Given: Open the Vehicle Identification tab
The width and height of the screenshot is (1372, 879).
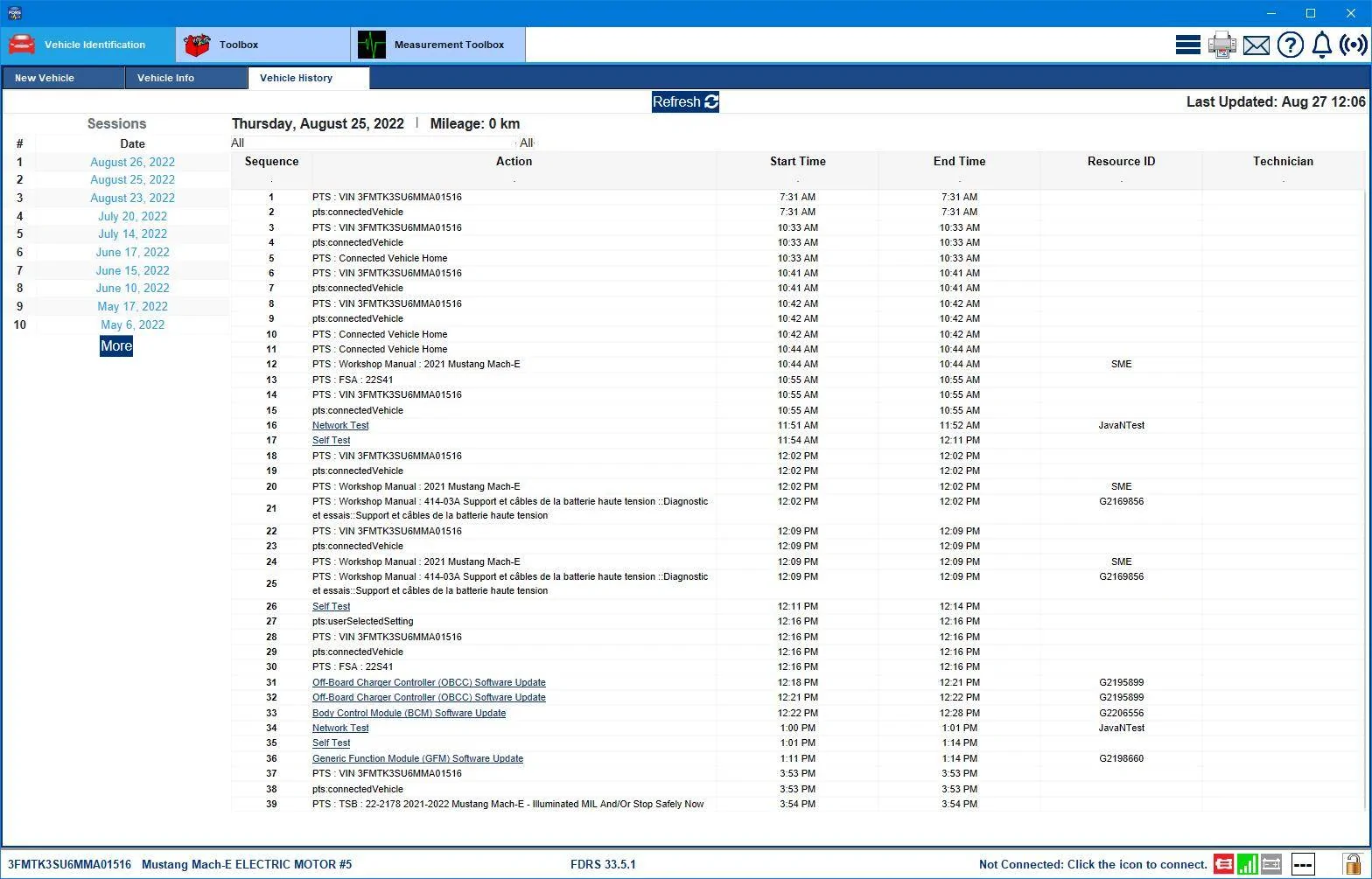Looking at the screenshot, I should pos(88,45).
